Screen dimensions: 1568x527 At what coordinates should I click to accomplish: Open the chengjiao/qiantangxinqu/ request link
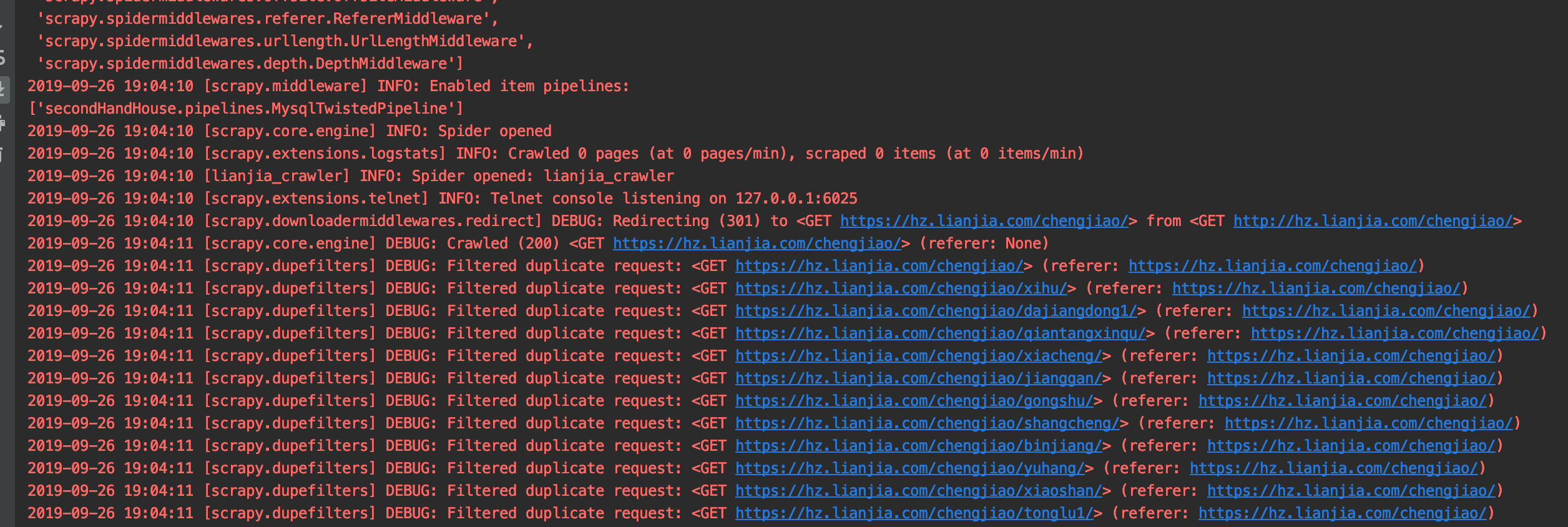941,333
